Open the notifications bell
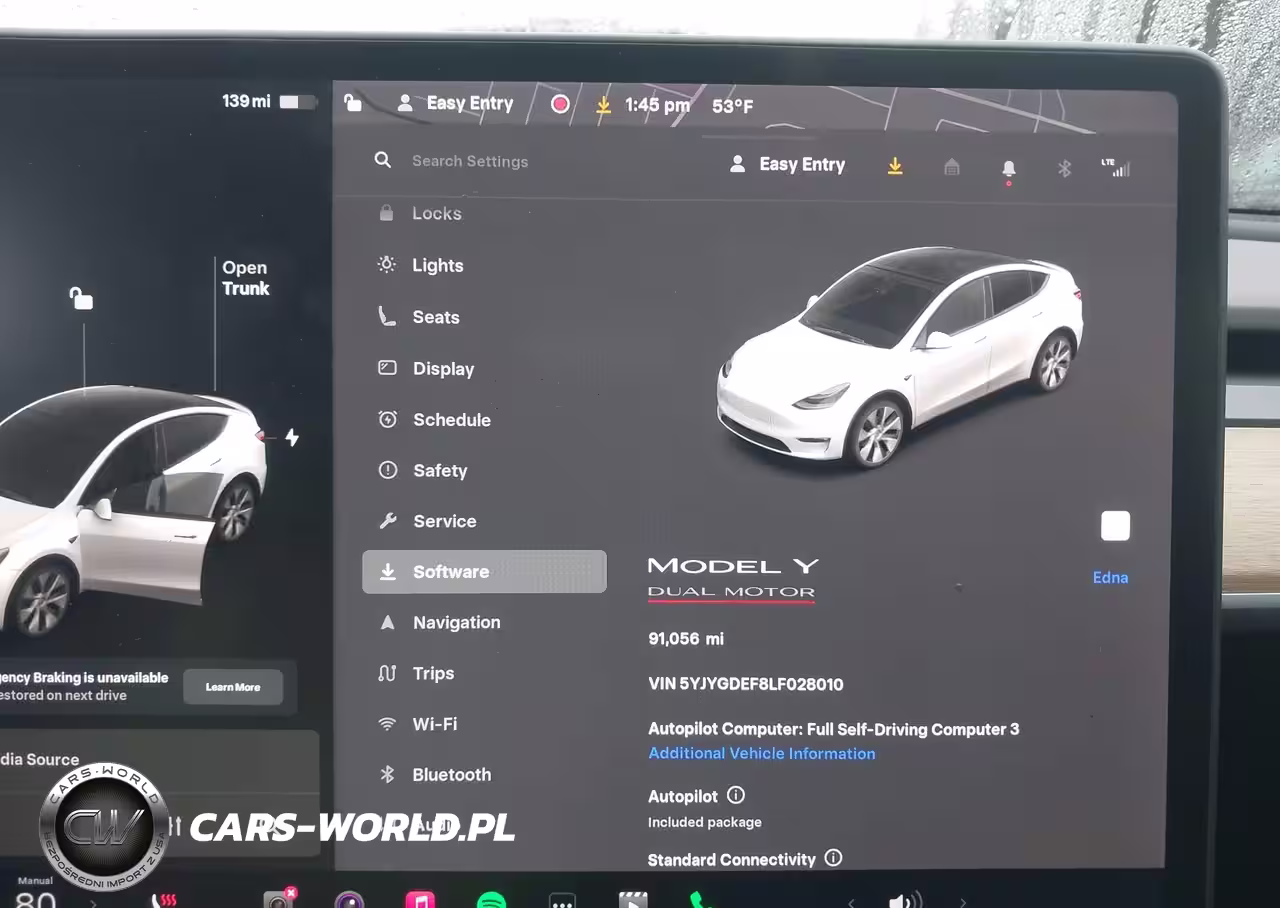1280x908 pixels. (1008, 168)
